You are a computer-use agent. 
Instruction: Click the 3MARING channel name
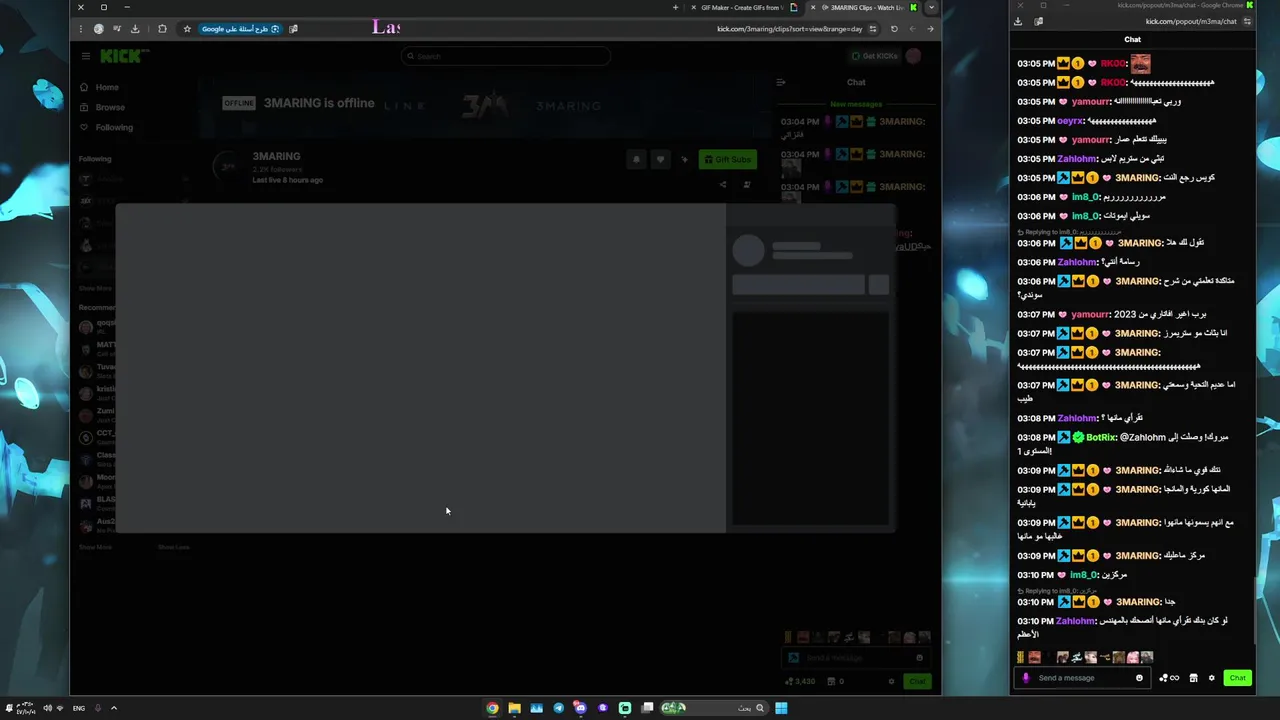tap(276, 156)
